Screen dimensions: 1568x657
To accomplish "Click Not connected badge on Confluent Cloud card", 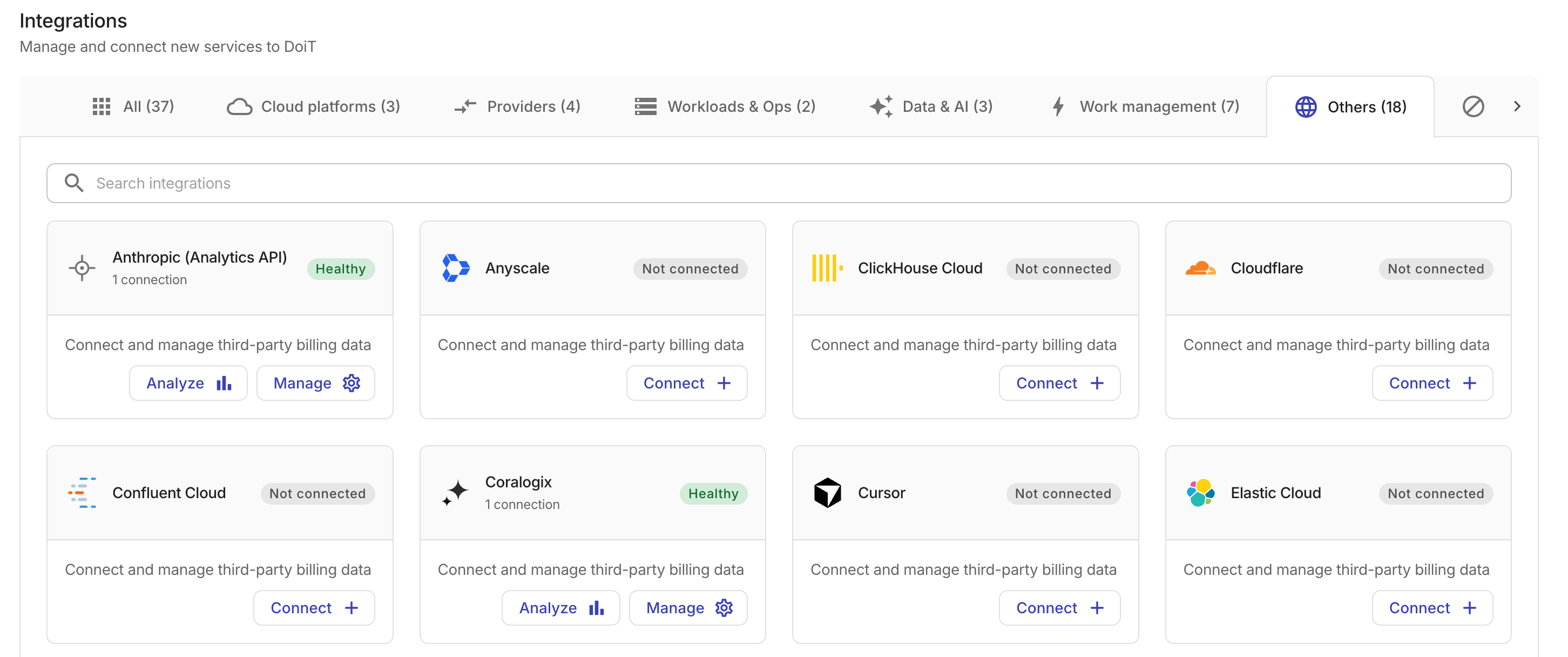I will tap(317, 493).
